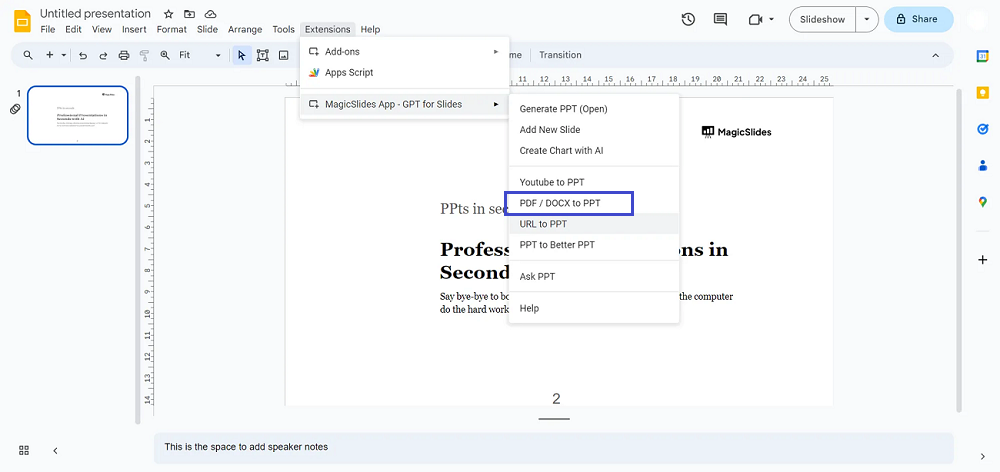The image size is (1000, 472).
Task: Collapse the toolbar with chevron up
Action: coord(936,55)
